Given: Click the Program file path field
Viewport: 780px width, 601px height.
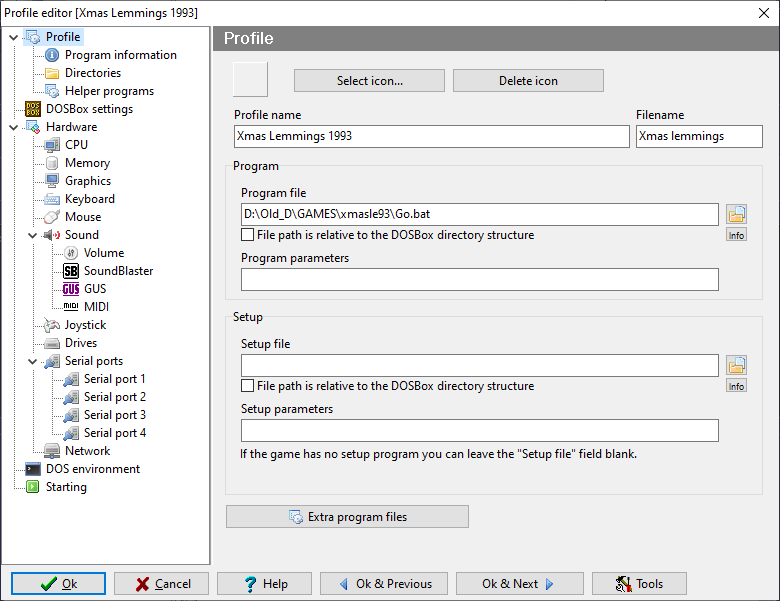Looking at the screenshot, I should tap(480, 214).
